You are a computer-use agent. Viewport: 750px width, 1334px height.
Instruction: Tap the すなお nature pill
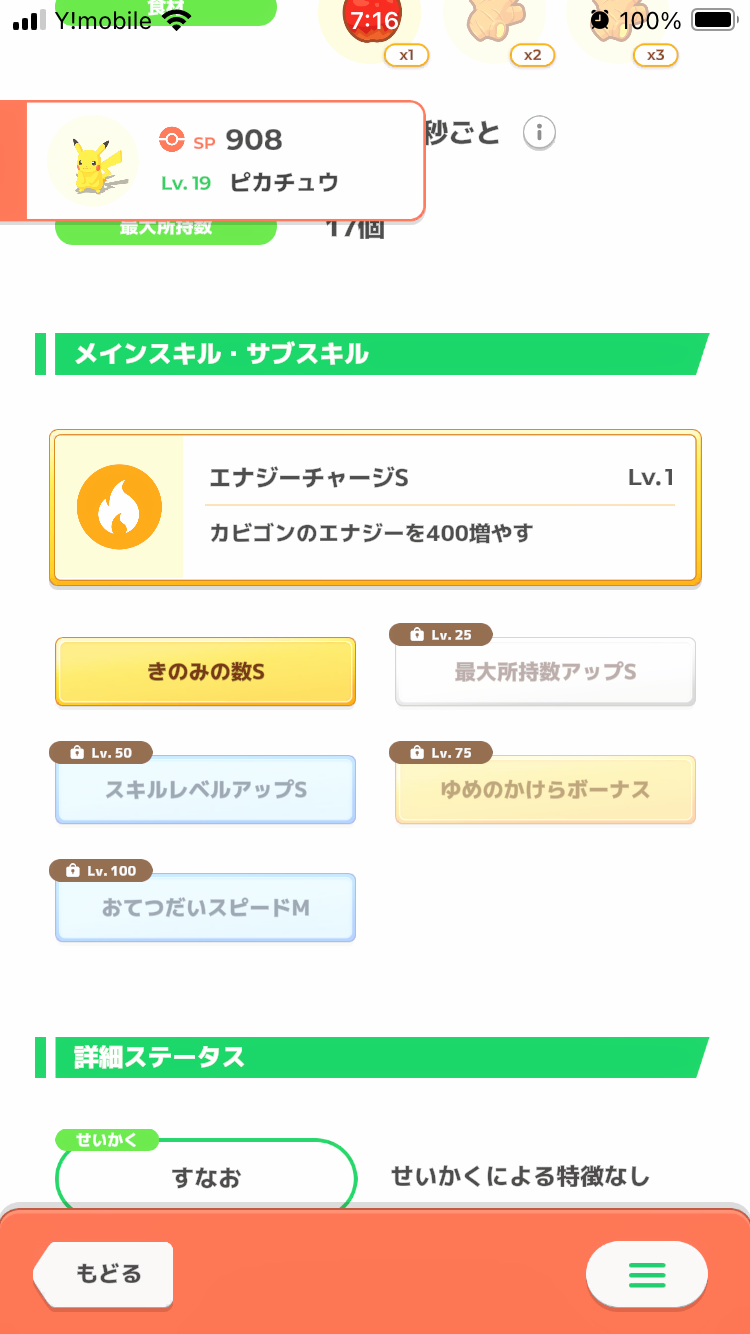pos(205,1177)
